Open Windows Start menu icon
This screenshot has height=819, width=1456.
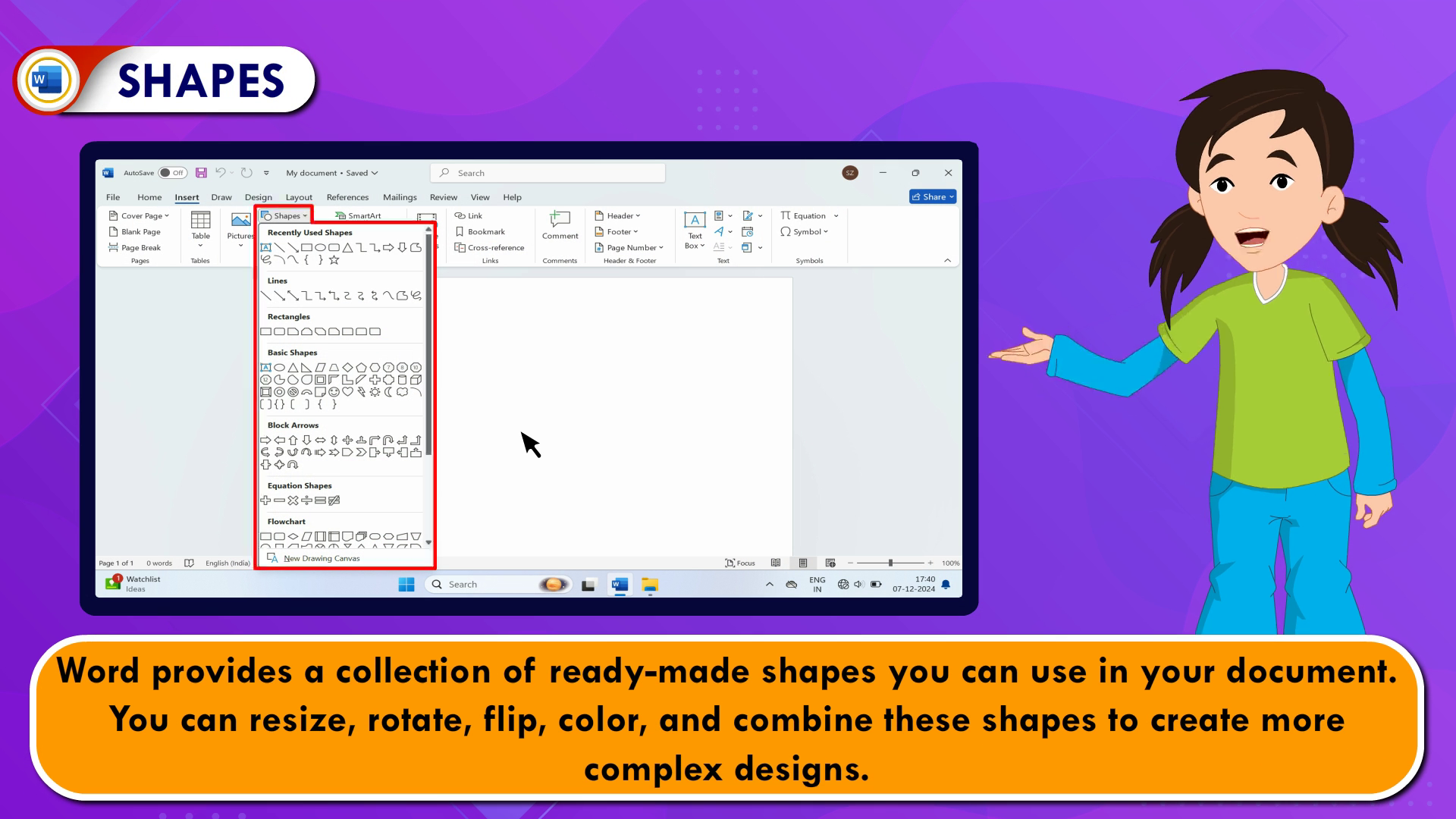click(406, 585)
